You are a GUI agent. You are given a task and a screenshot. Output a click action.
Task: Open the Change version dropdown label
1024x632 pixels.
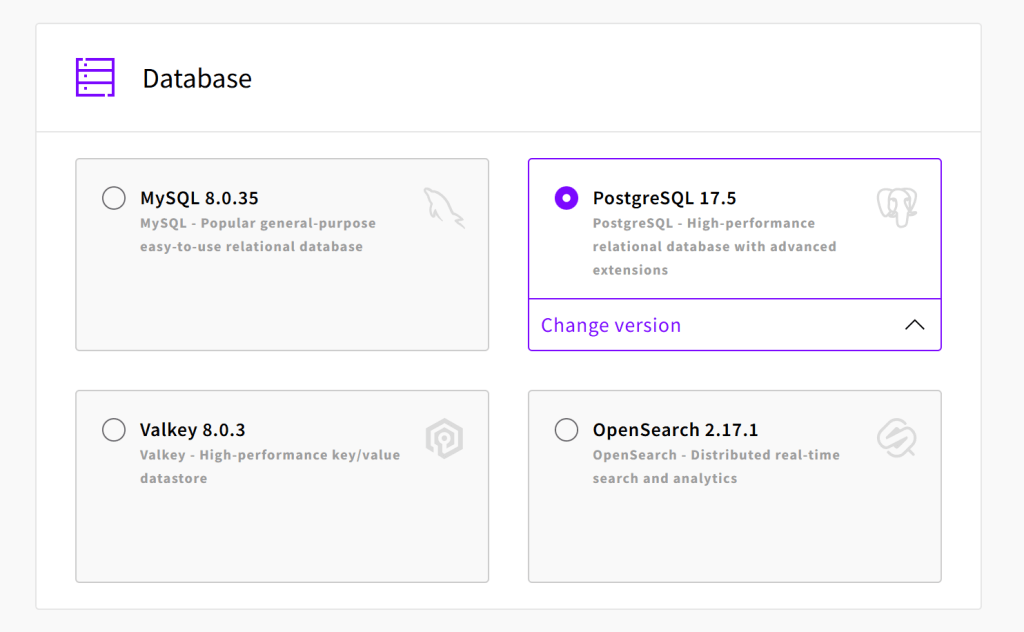[611, 325]
